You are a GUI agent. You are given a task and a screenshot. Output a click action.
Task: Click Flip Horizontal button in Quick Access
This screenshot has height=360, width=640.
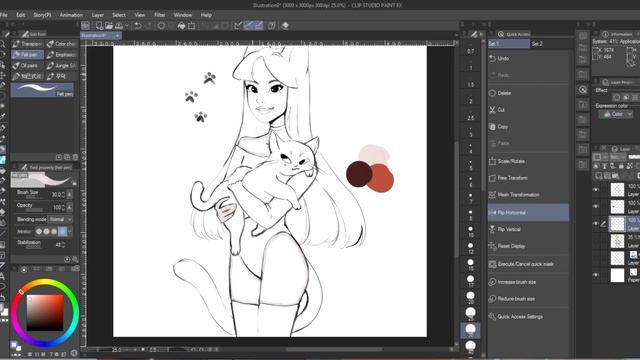[x=528, y=213]
